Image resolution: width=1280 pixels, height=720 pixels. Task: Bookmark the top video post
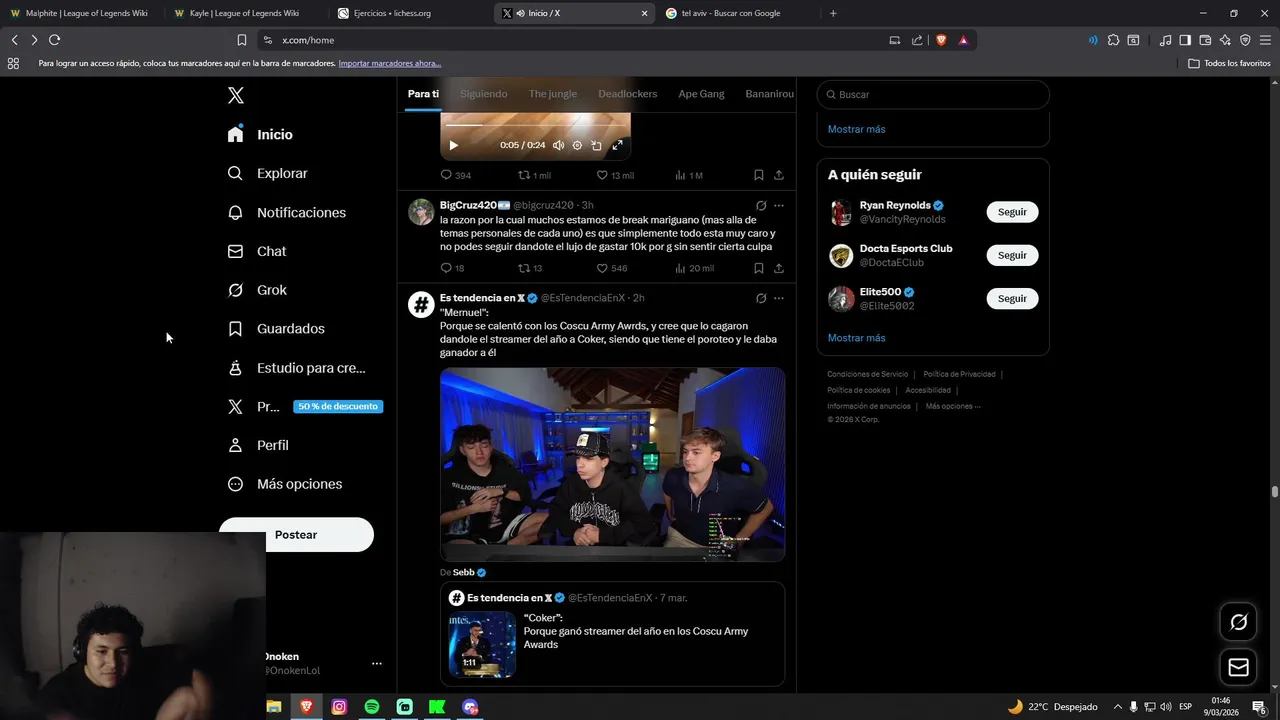click(759, 175)
